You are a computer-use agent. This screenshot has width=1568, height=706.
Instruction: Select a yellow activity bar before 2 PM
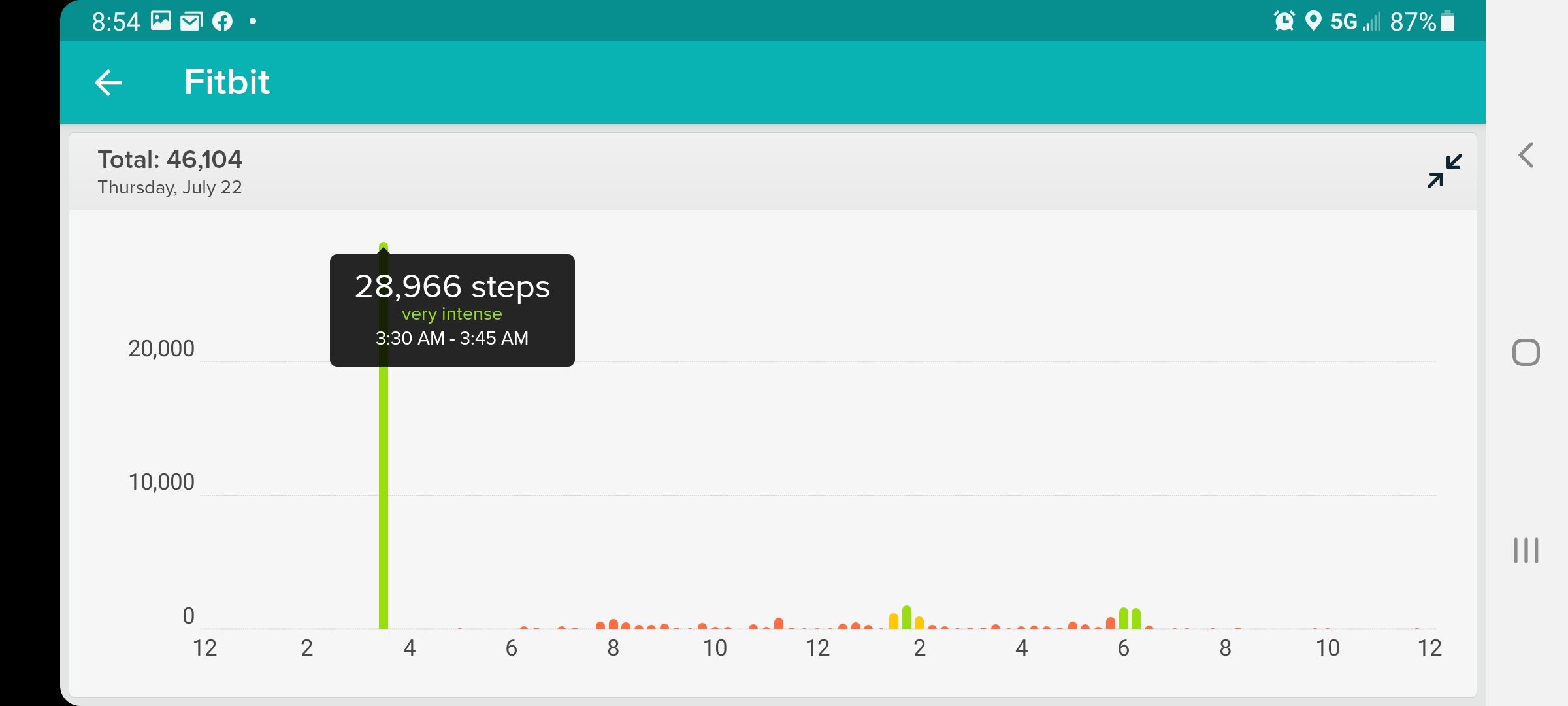tap(892, 621)
